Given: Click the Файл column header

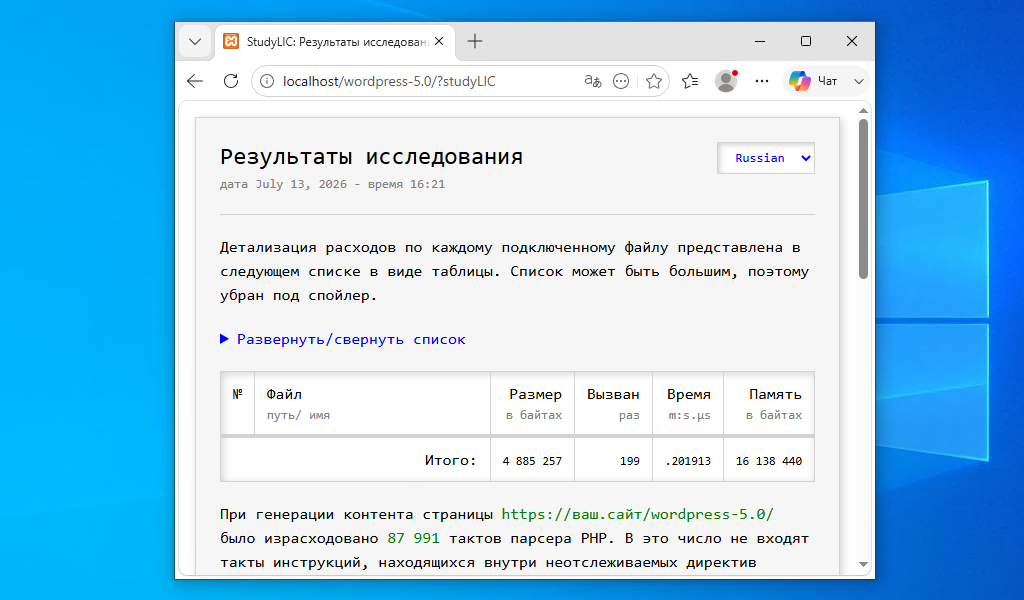Looking at the screenshot, I should click(372, 403).
